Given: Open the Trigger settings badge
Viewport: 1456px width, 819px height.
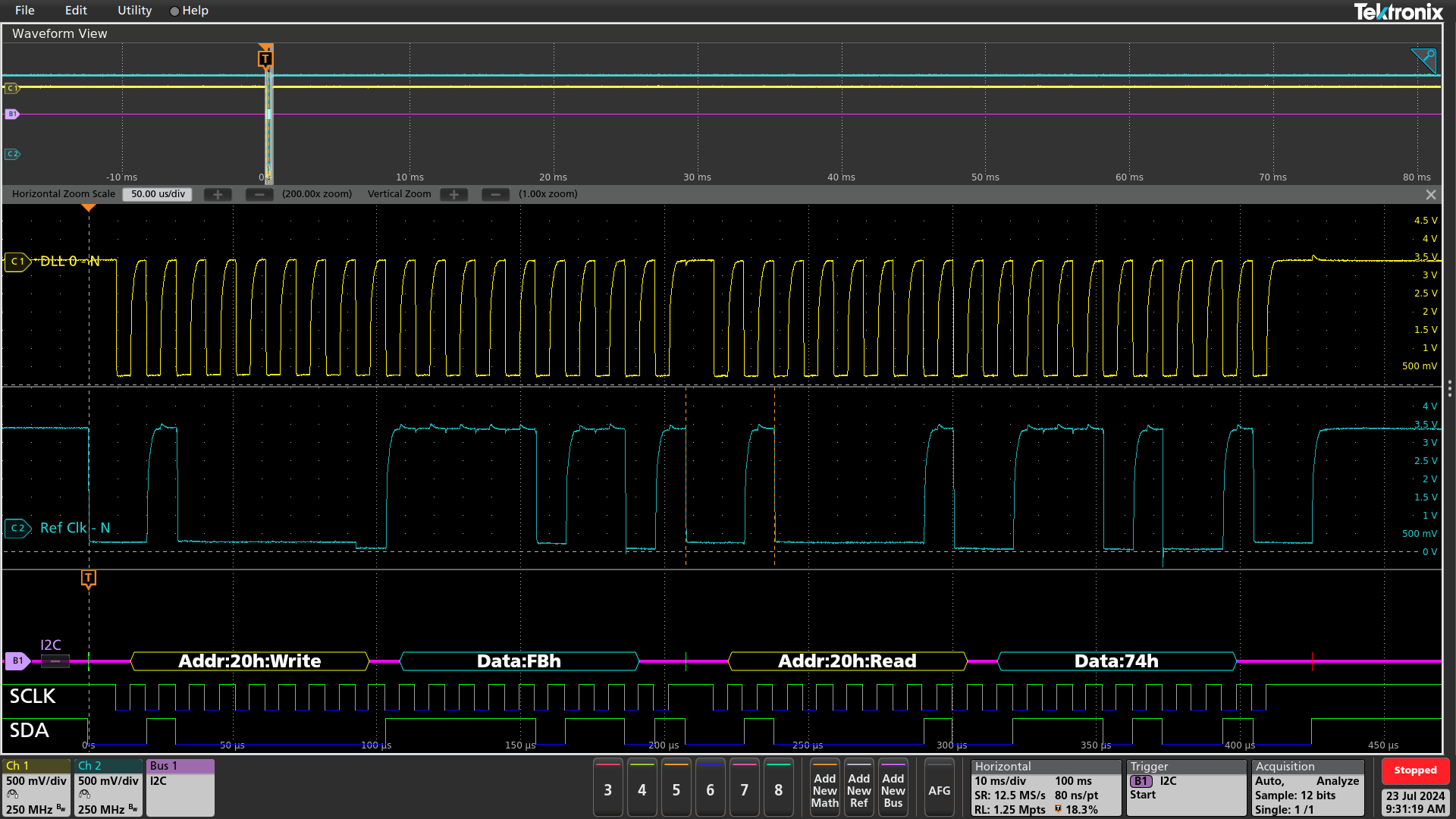Looking at the screenshot, I should click(1186, 788).
